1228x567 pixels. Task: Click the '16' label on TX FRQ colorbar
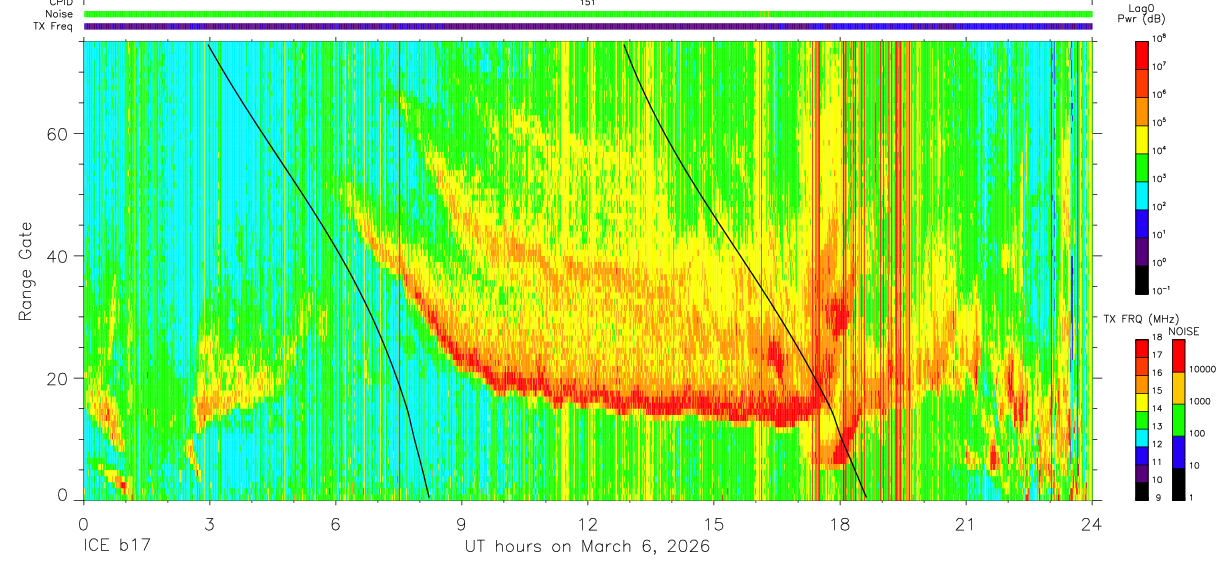pyautogui.click(x=1157, y=373)
